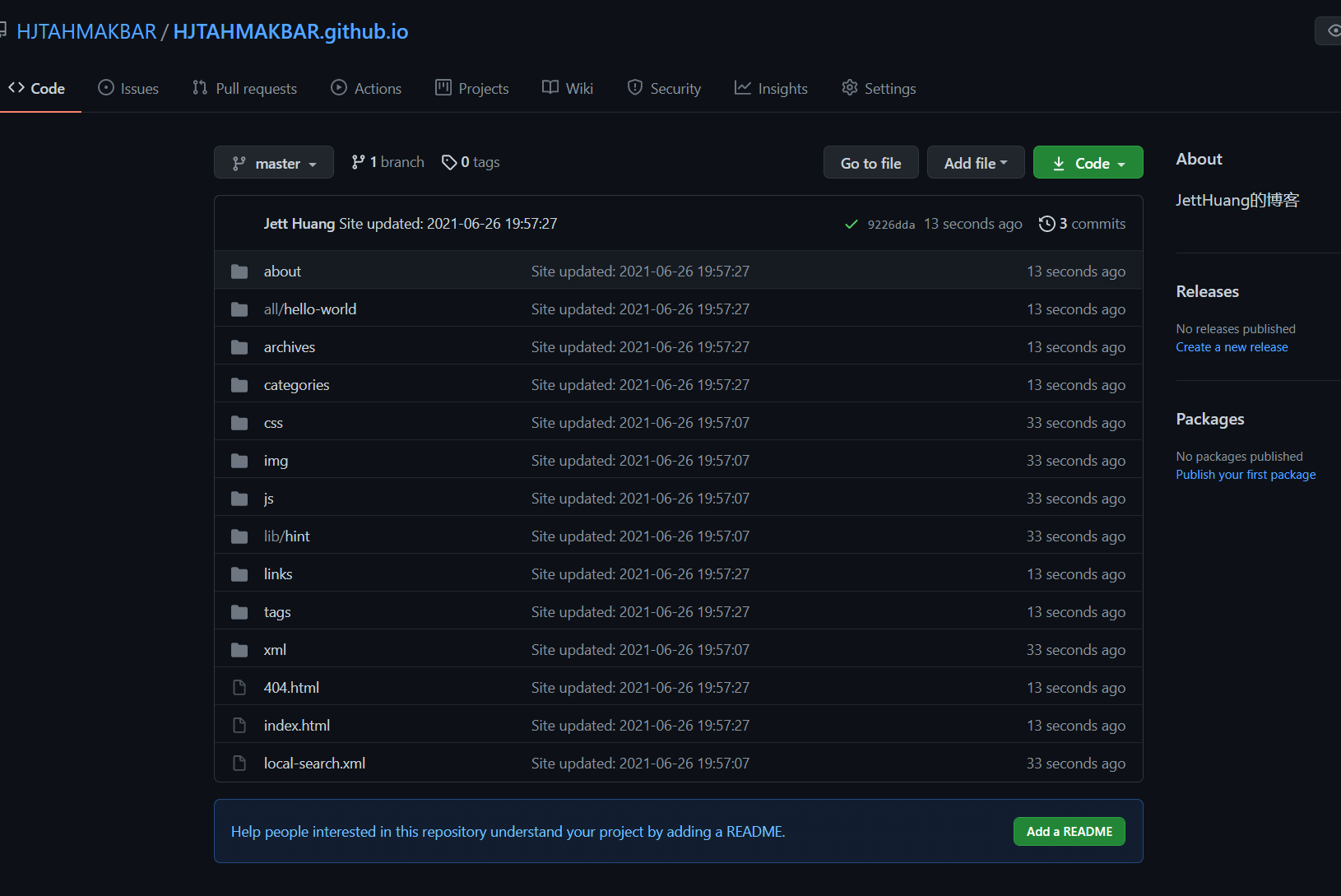This screenshot has width=1341, height=896.
Task: Click the tags label icon
Action: click(449, 163)
